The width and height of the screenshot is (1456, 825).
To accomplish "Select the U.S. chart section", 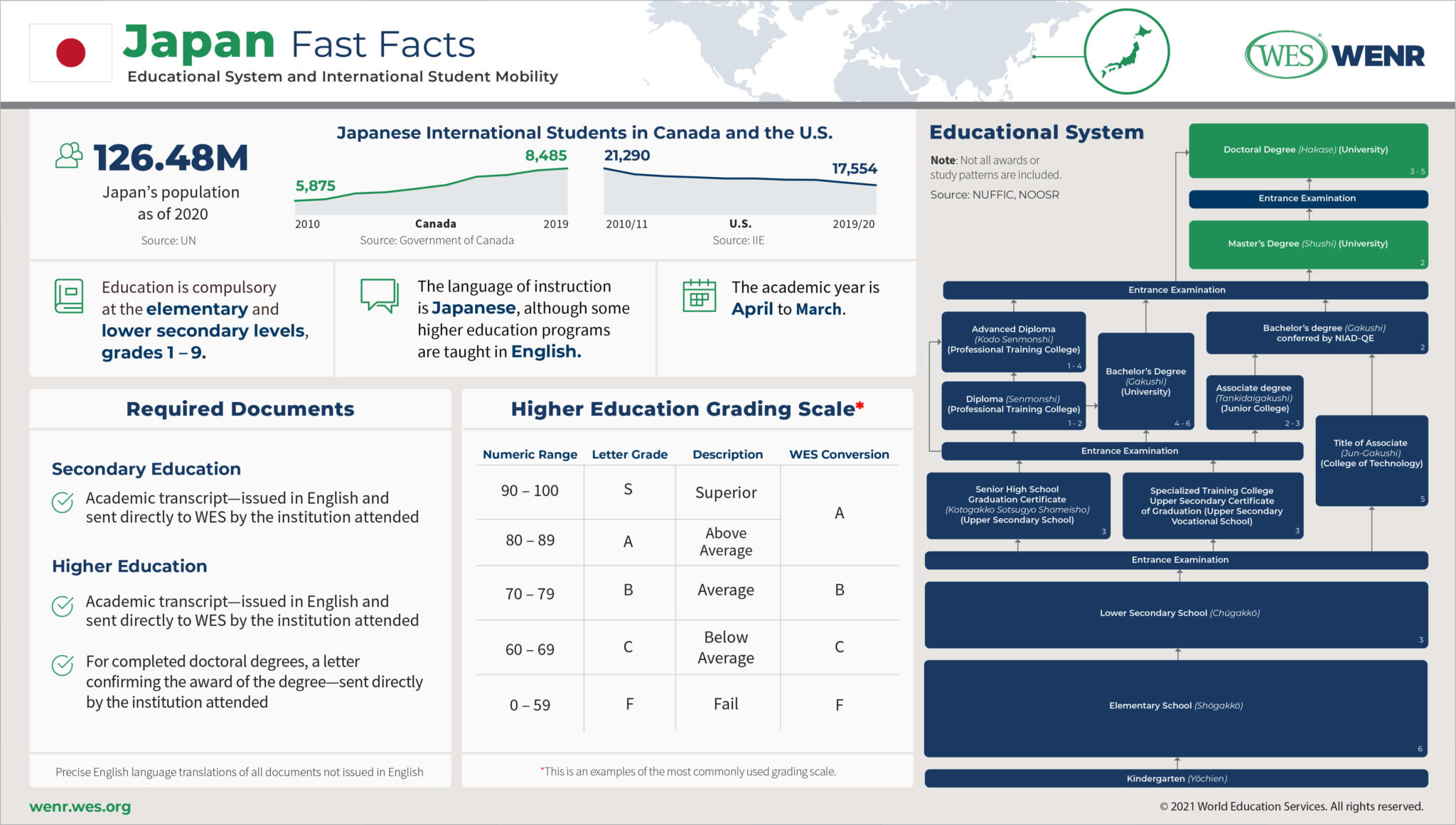I will coord(741,223).
